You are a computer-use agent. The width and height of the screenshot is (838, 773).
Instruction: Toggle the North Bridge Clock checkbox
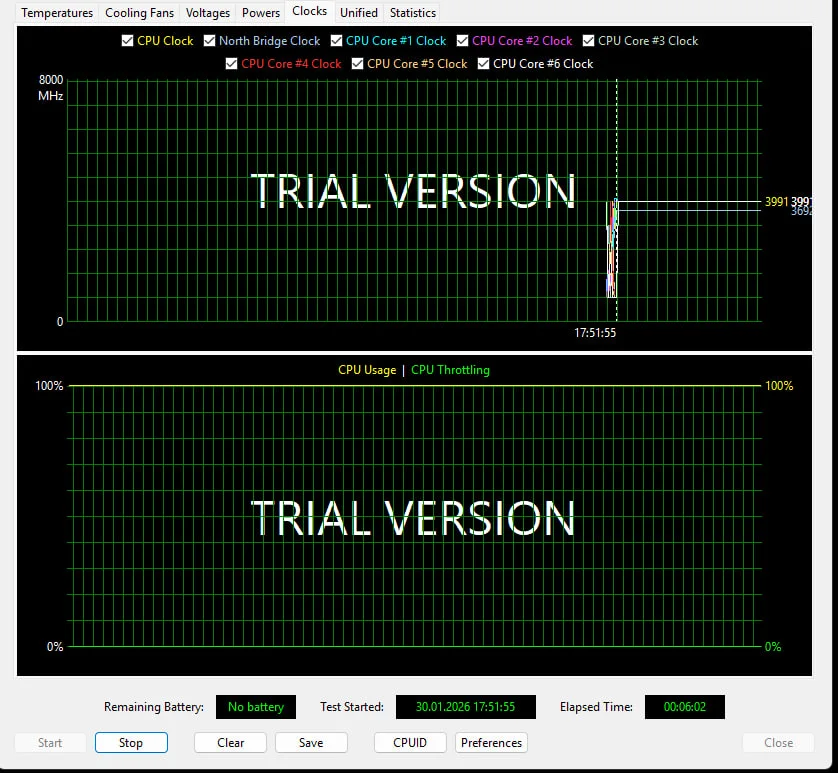click(209, 41)
